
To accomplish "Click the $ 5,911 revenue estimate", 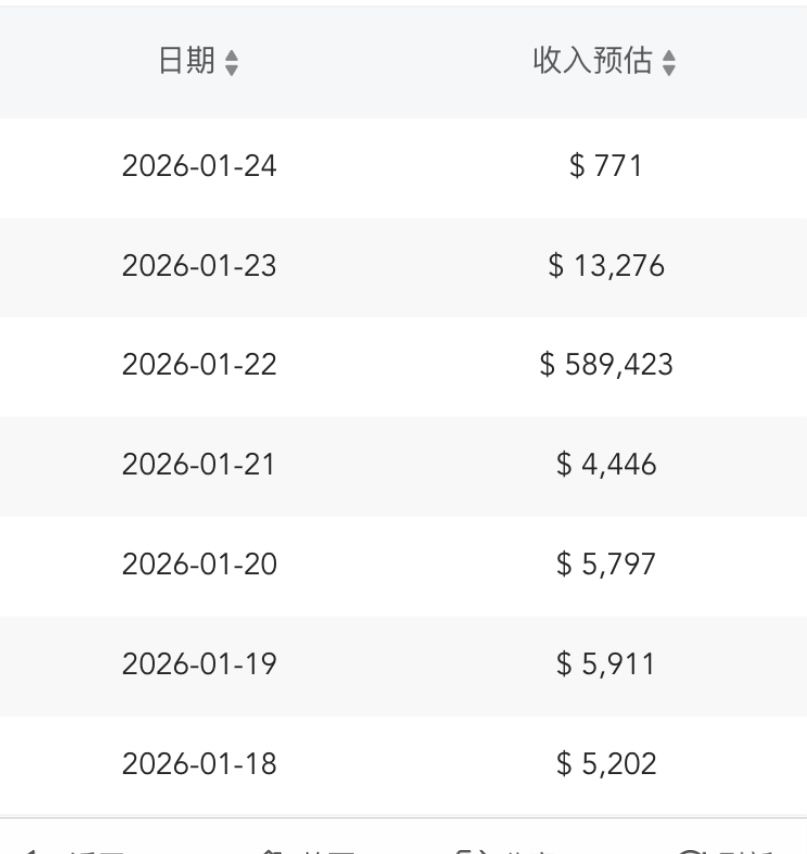I will tap(605, 664).
